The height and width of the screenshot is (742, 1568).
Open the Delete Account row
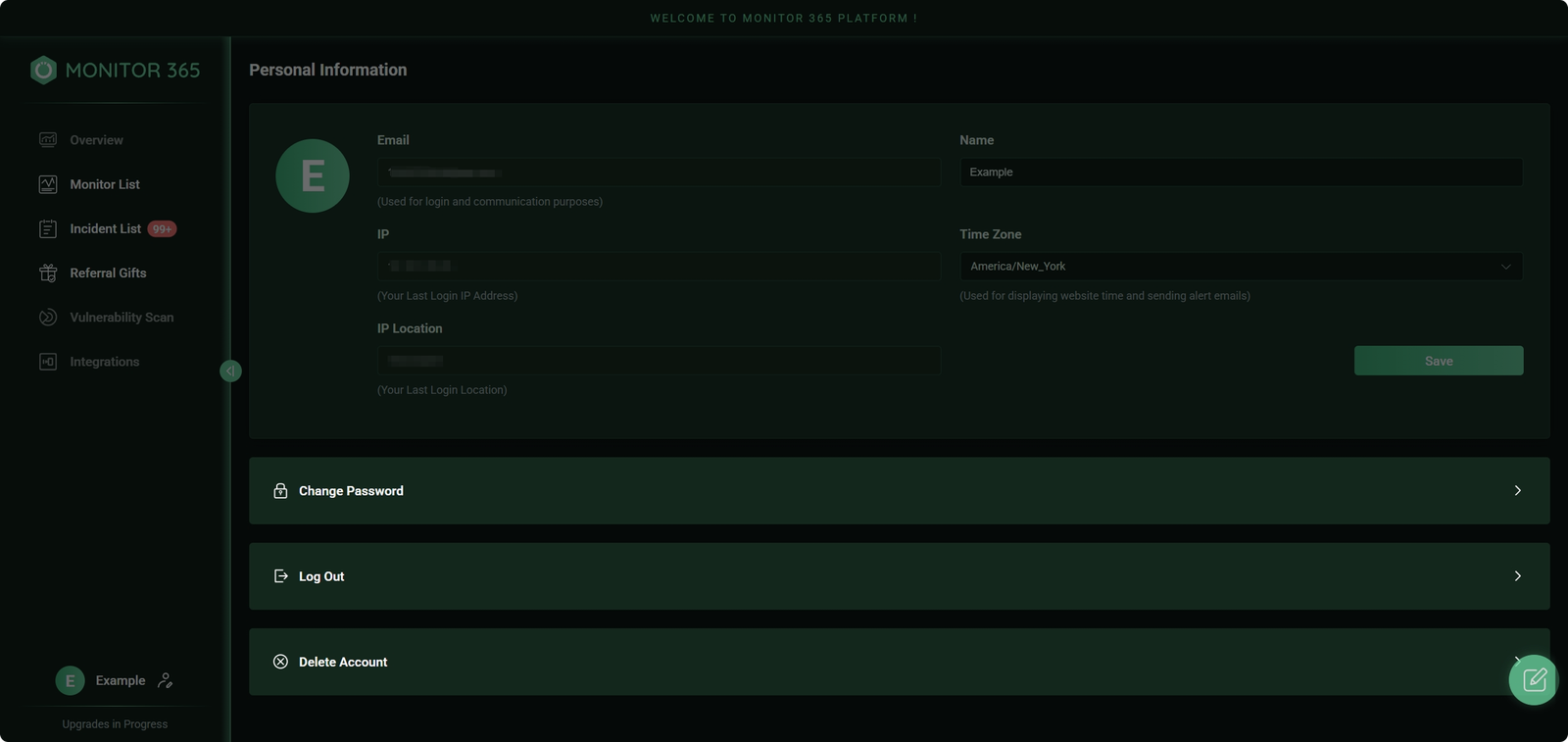tap(899, 663)
